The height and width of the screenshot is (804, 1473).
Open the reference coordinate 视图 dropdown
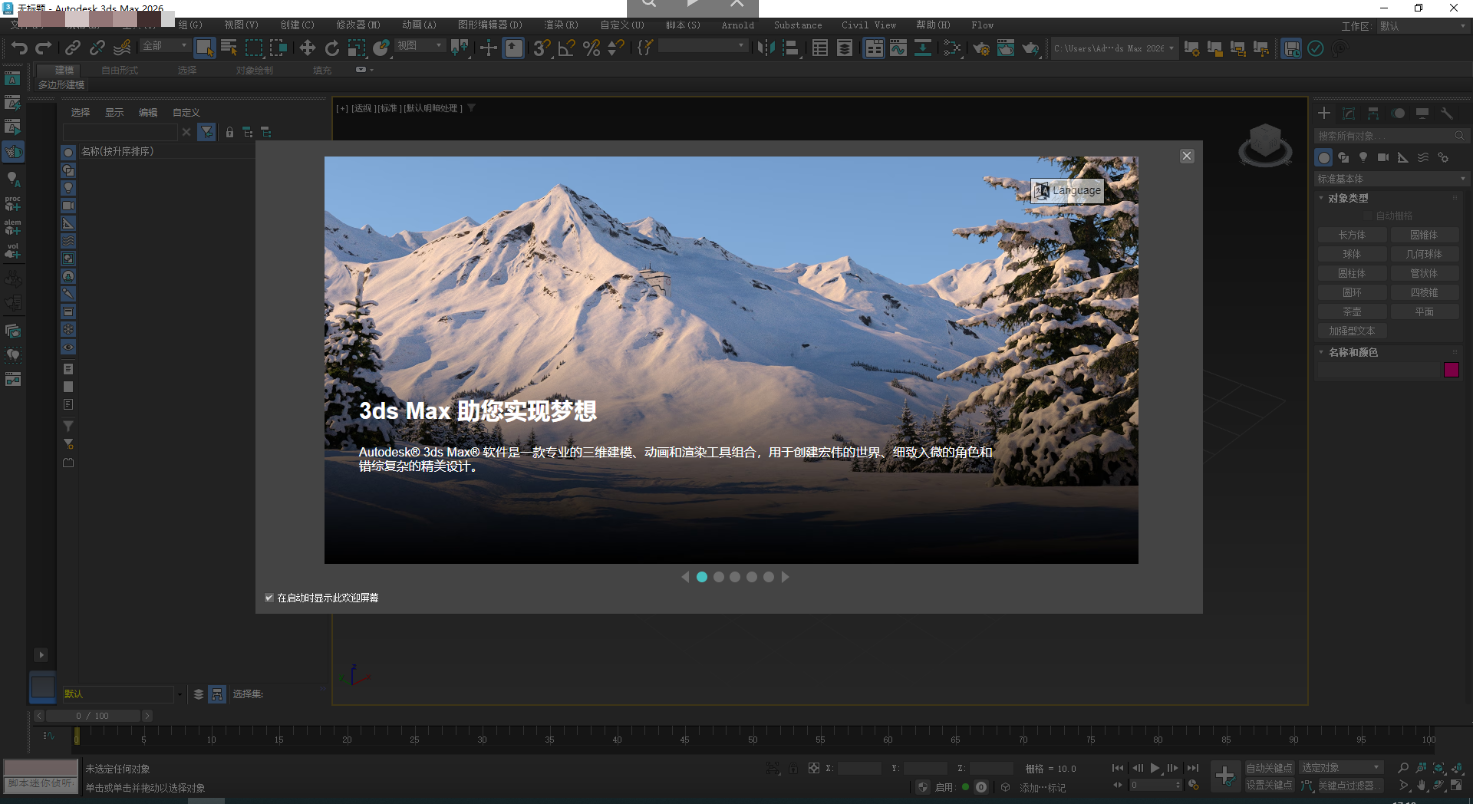420,46
